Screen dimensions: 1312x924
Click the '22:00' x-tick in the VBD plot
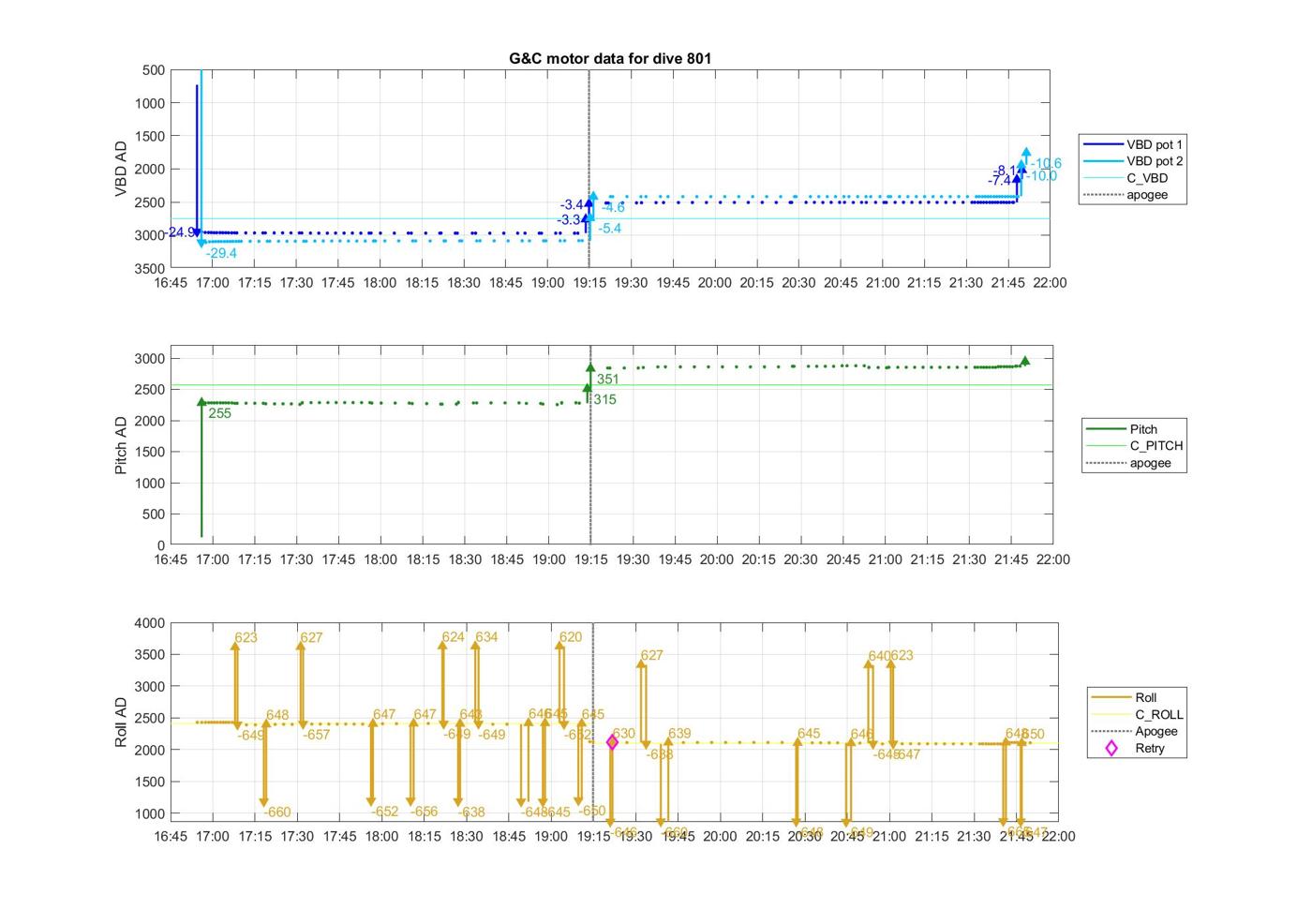pyautogui.click(x=1050, y=283)
